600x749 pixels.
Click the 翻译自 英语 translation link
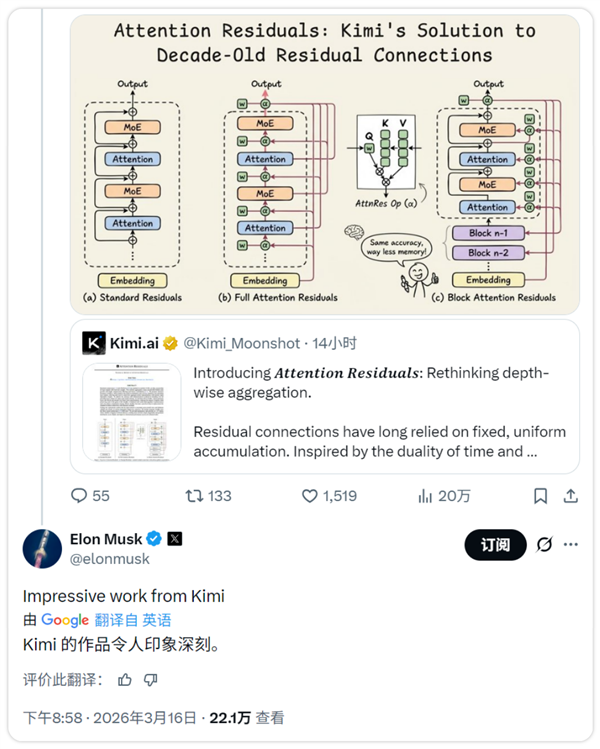click(133, 620)
